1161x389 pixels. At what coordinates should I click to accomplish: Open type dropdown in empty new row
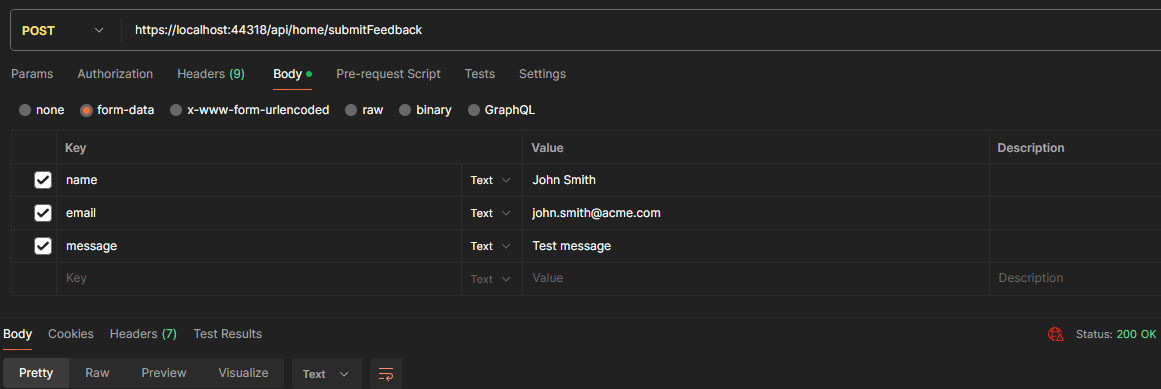point(491,279)
